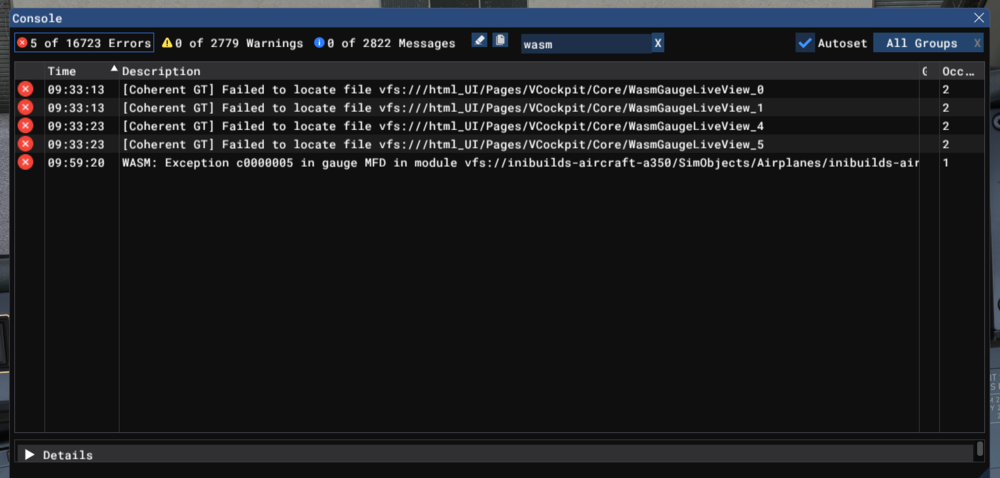
Task: Toggle the Warnings filter
Action: point(232,43)
